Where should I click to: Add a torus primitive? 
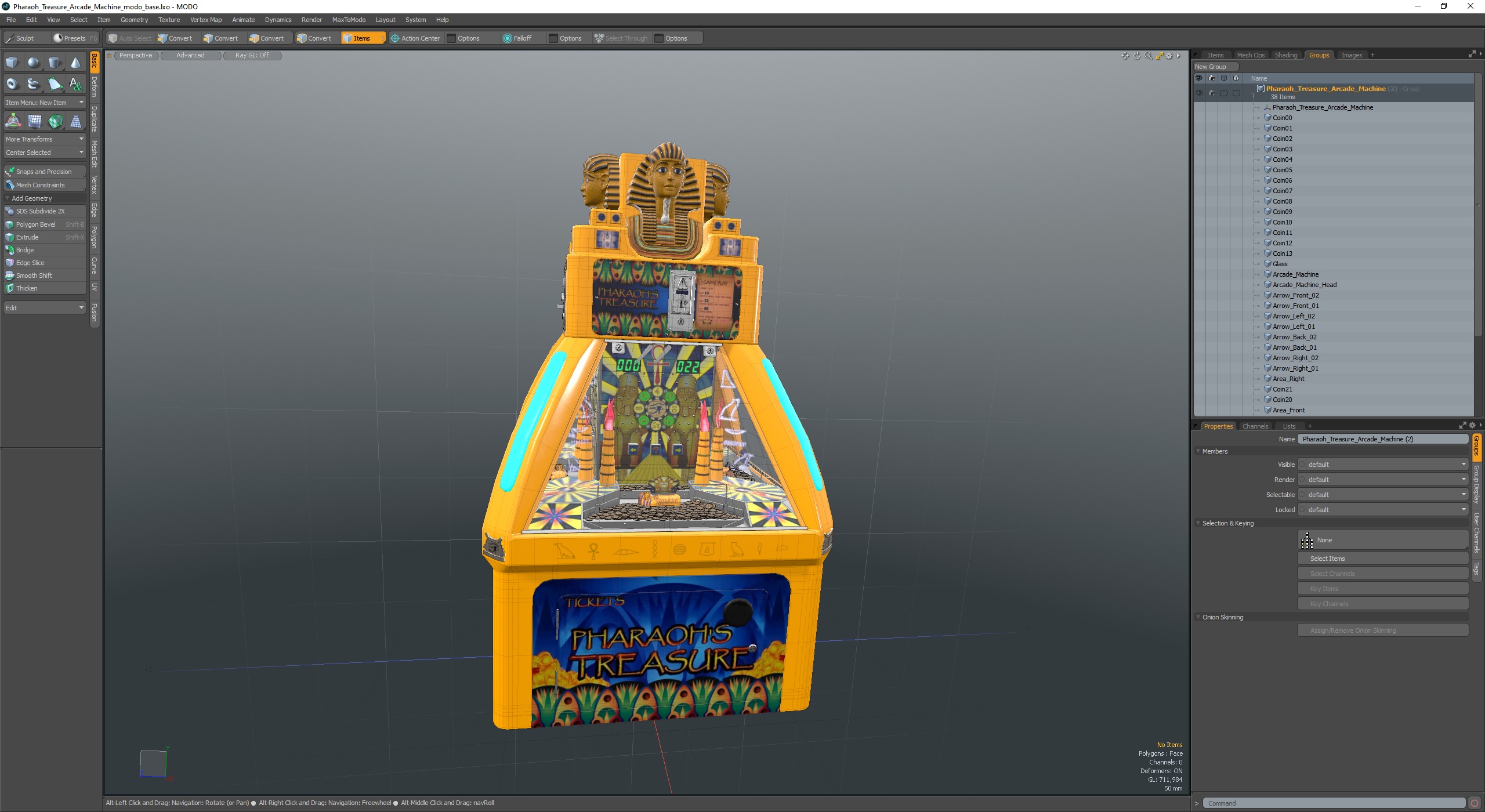click(12, 84)
